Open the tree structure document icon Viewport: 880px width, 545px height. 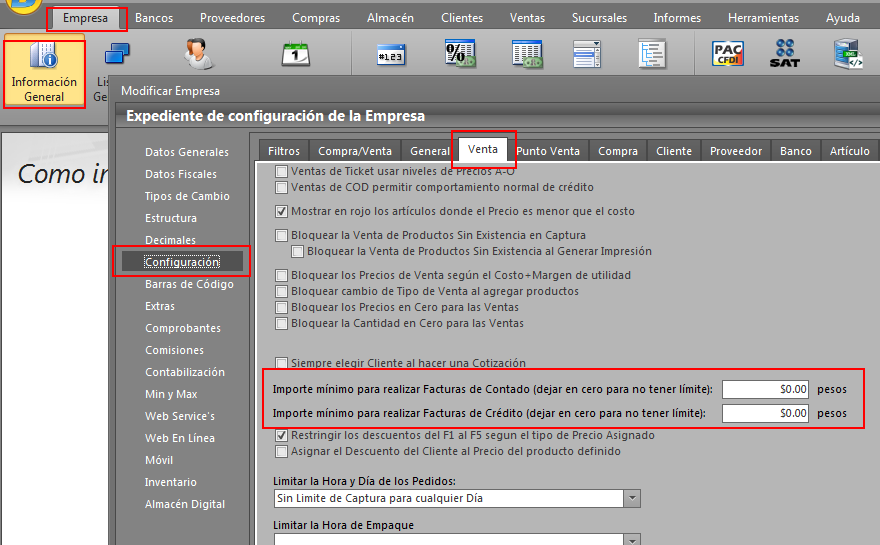652,54
